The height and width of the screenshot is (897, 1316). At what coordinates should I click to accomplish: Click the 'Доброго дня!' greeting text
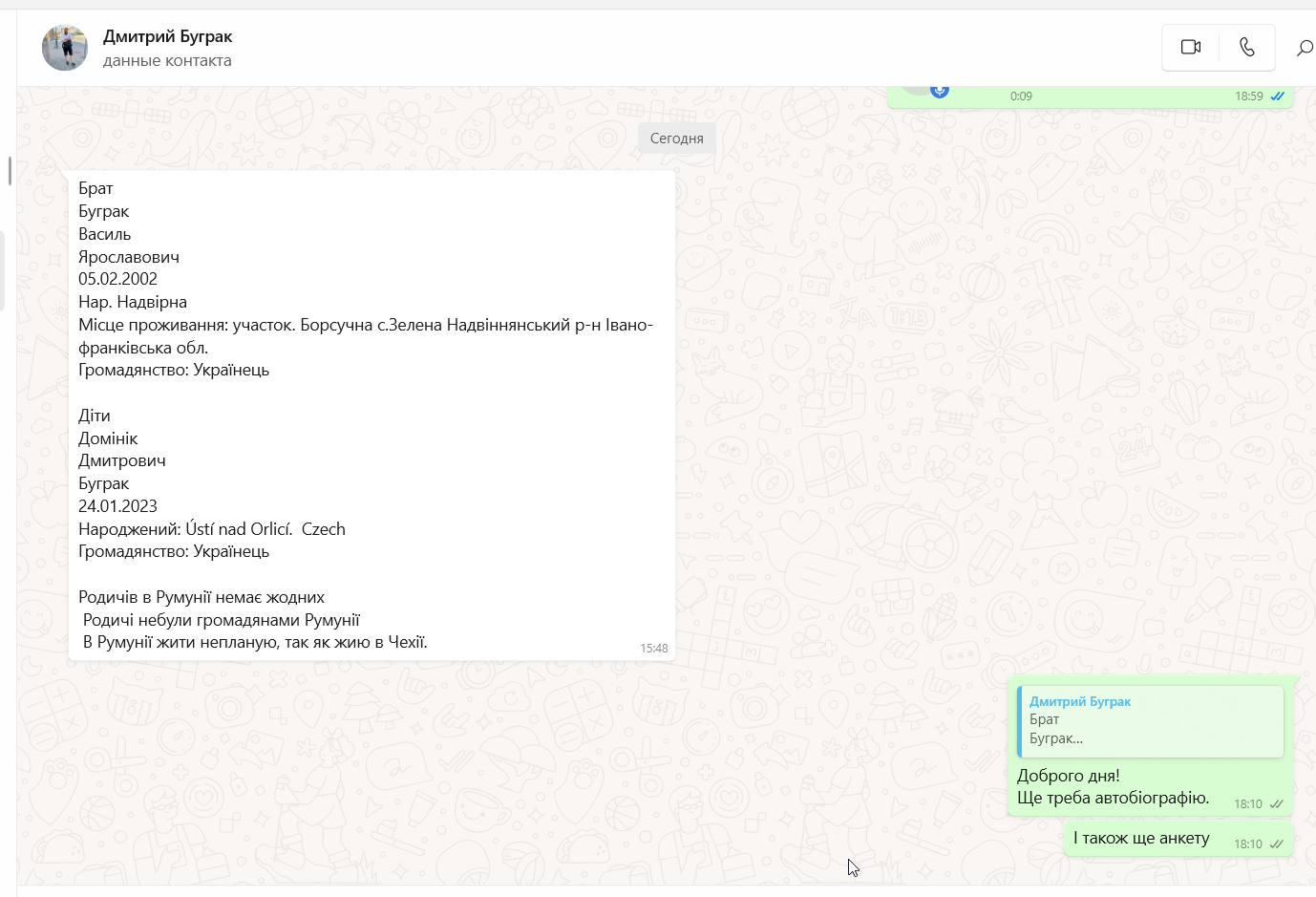pyautogui.click(x=1069, y=776)
